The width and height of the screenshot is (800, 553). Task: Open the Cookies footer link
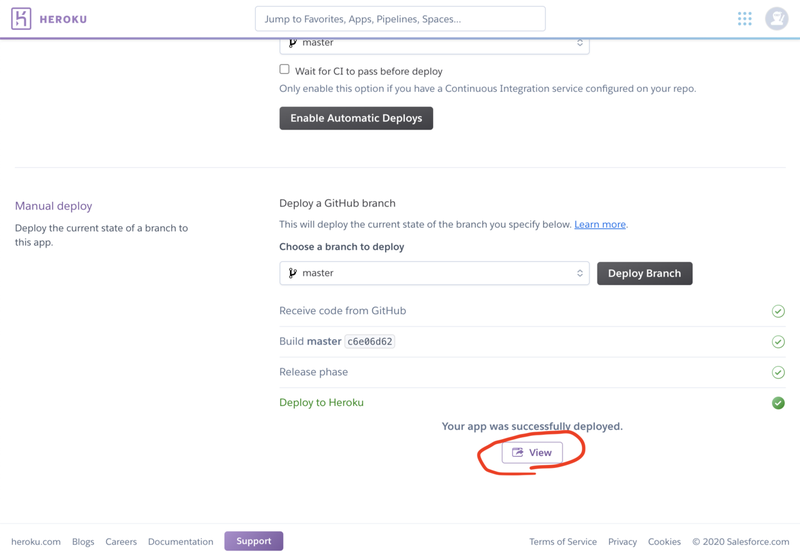(x=664, y=541)
